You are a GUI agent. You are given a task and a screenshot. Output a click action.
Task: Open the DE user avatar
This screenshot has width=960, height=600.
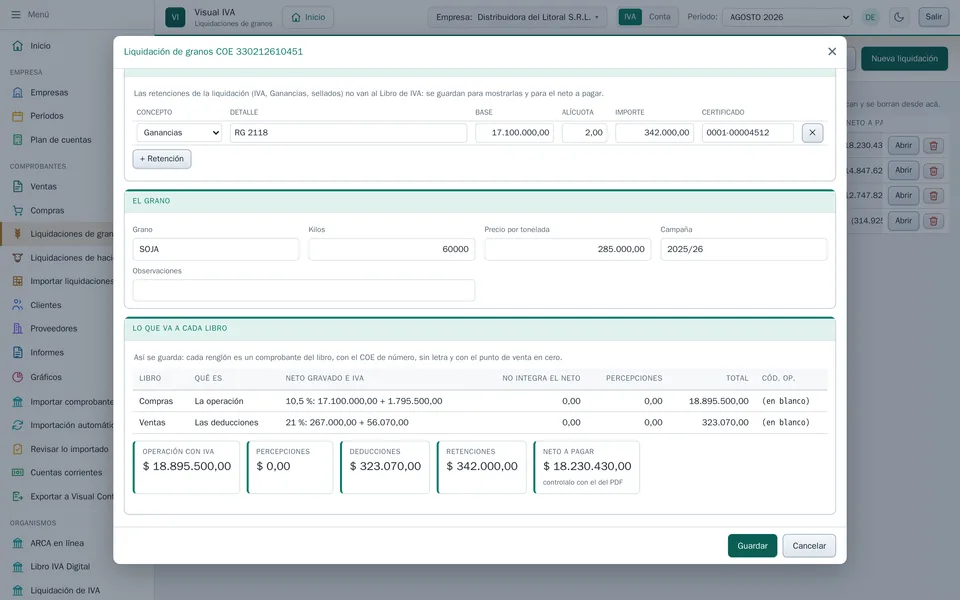point(870,17)
